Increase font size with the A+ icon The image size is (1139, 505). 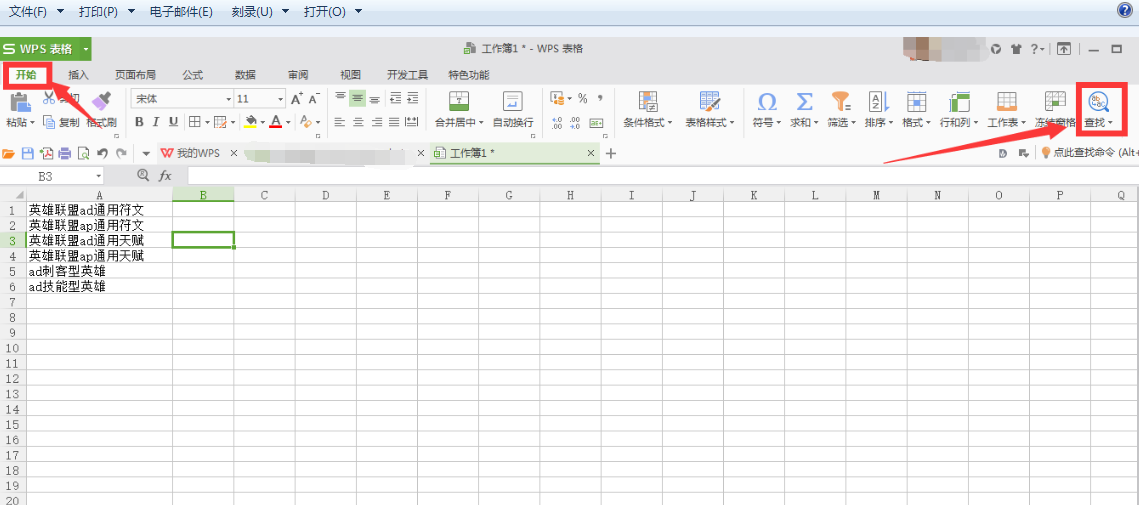[296, 99]
